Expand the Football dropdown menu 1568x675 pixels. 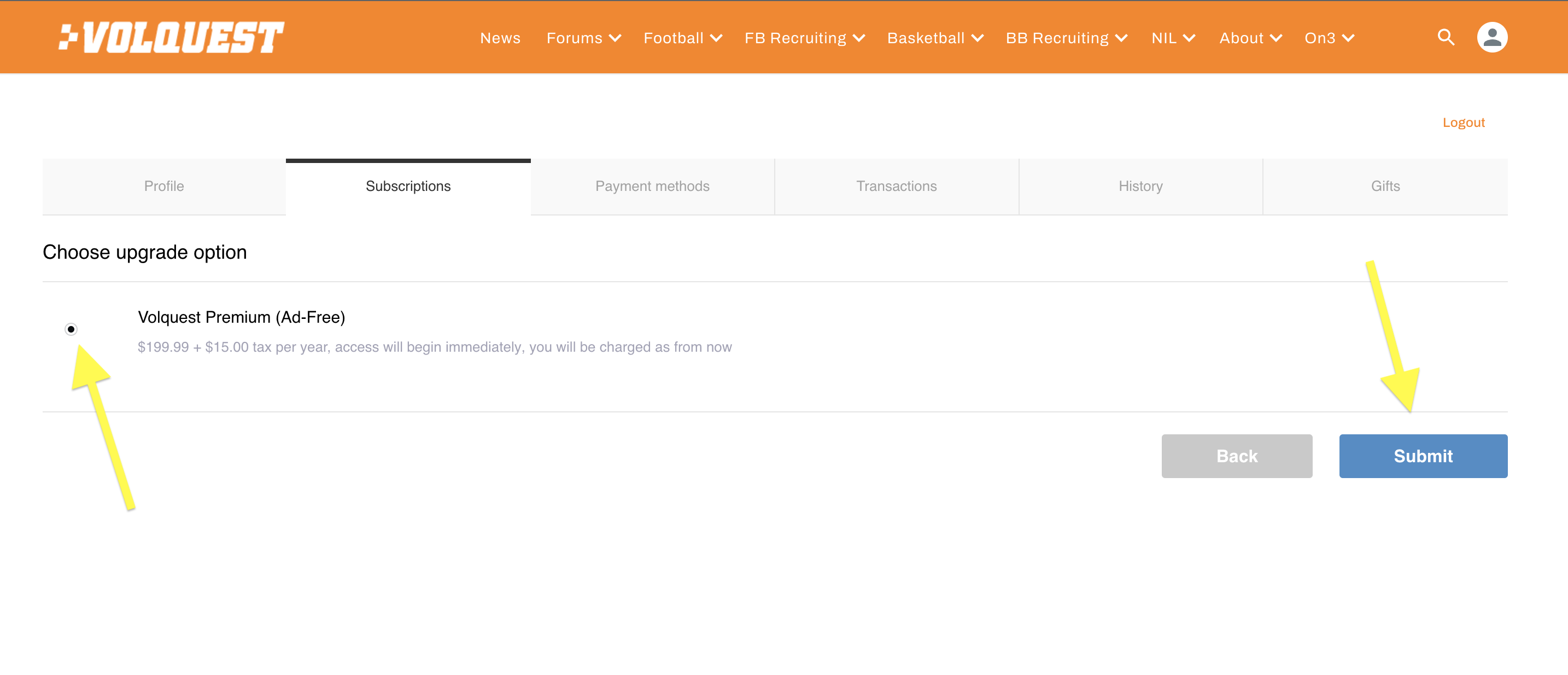point(682,38)
